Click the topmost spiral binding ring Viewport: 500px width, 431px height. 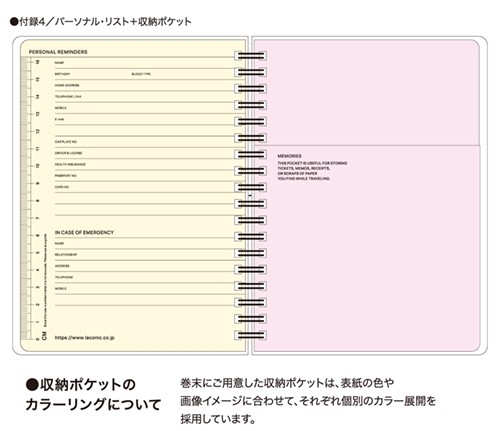pos(251,56)
